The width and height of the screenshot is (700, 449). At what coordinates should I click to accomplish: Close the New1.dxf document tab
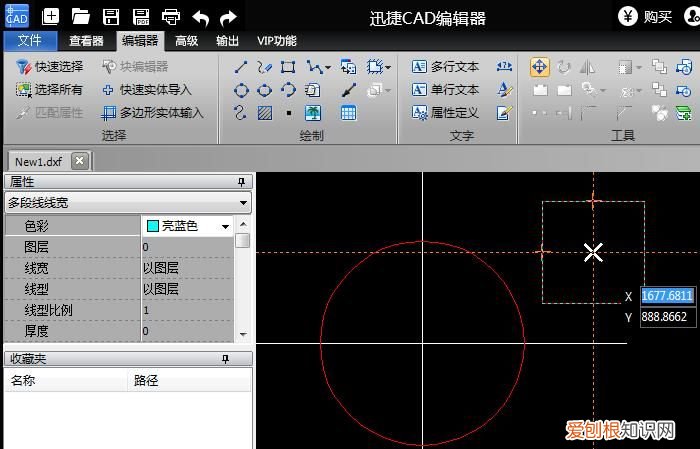point(79,161)
